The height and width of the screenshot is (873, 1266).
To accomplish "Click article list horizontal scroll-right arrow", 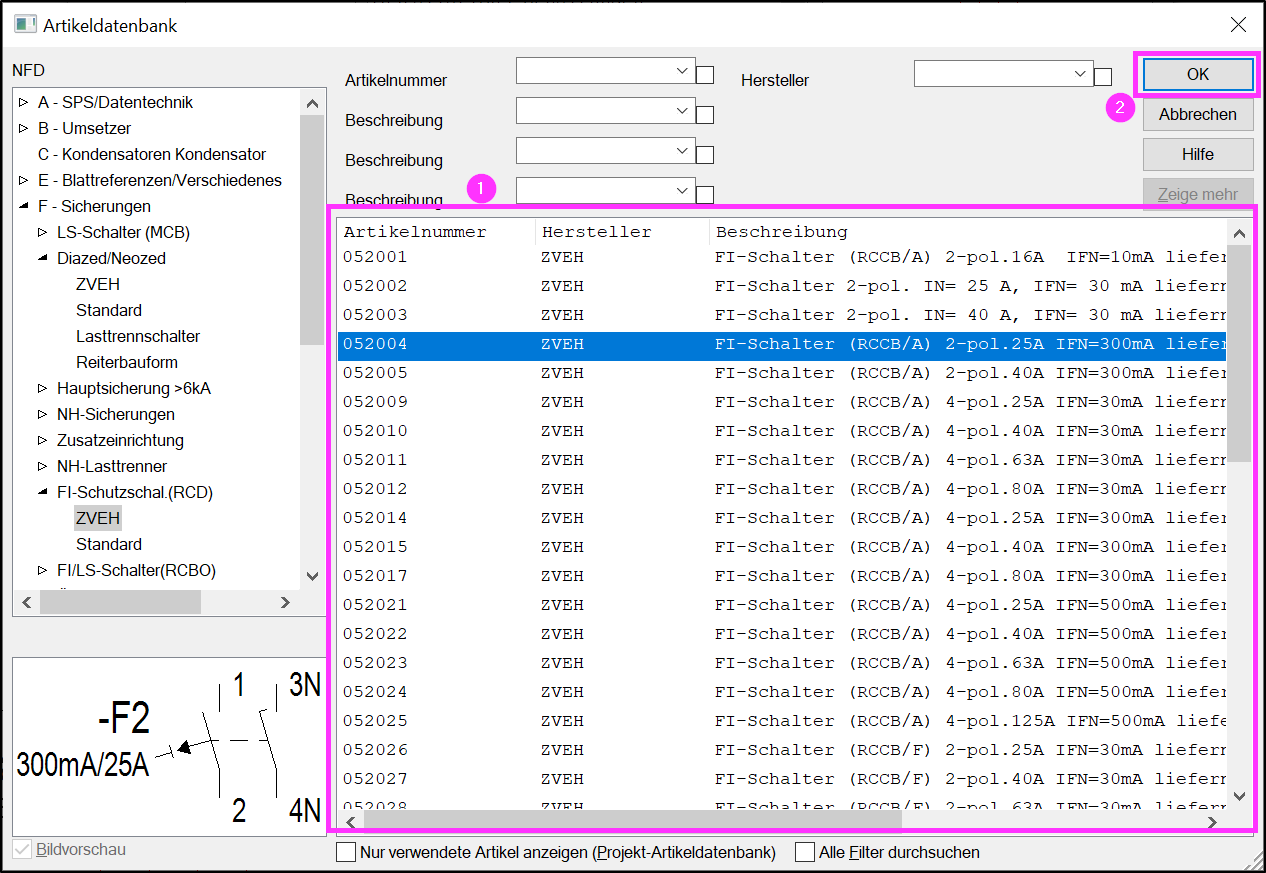I will 1212,821.
